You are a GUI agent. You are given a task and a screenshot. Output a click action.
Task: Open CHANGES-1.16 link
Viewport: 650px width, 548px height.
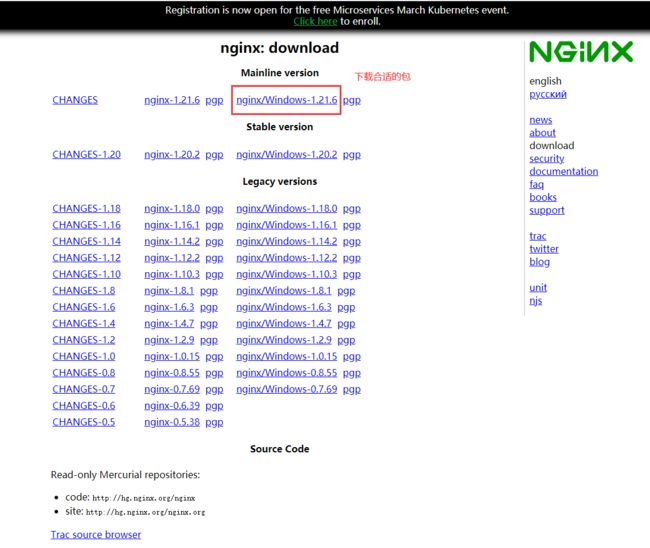click(x=87, y=225)
